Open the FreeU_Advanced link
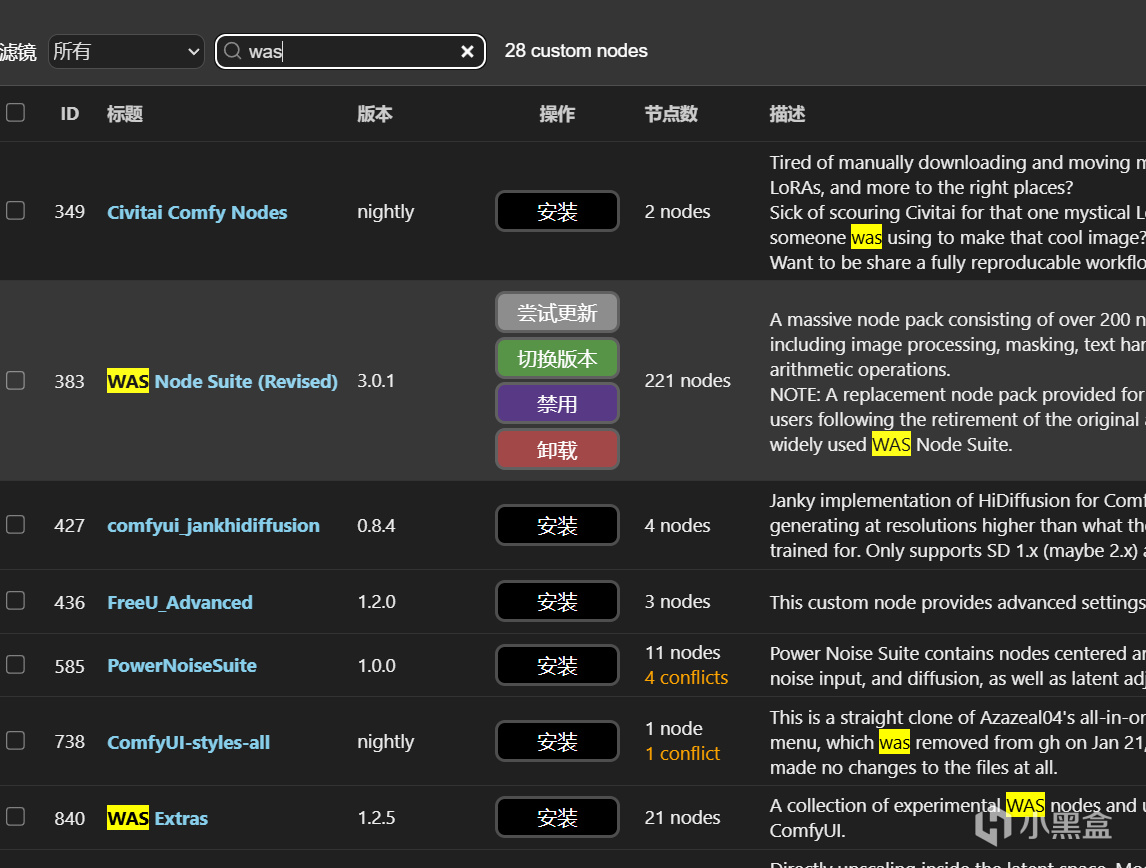The image size is (1146, 868). [x=180, y=603]
